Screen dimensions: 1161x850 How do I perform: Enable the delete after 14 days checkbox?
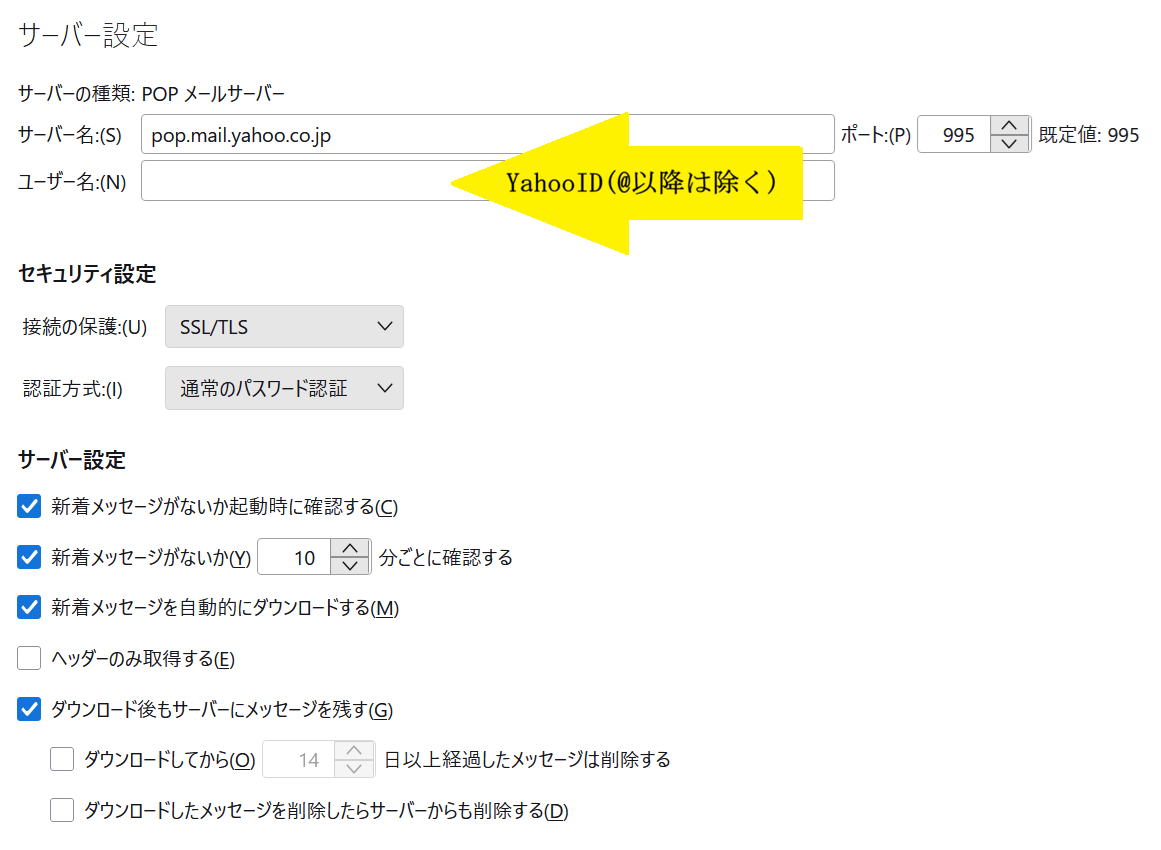(x=62, y=760)
